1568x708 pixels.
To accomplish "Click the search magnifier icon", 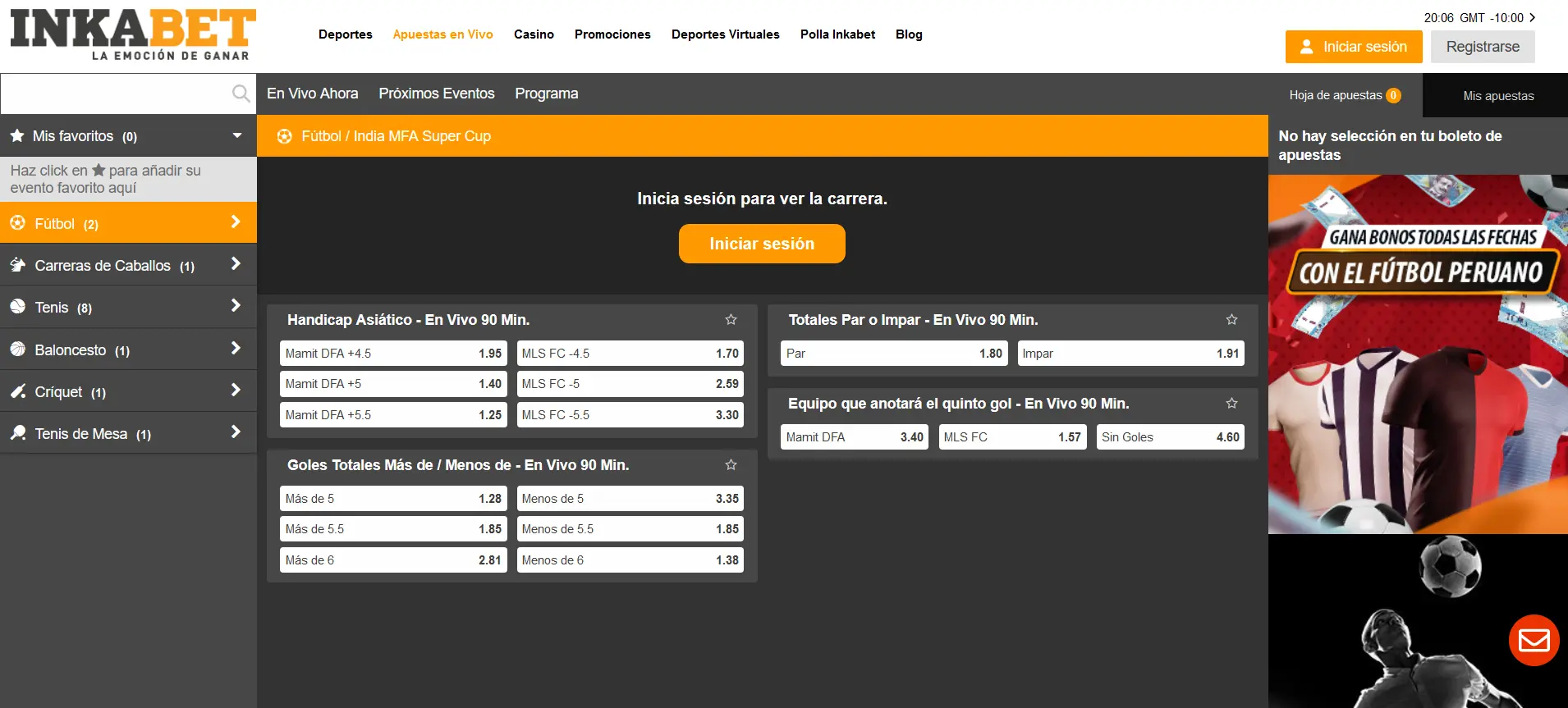I will [x=241, y=94].
